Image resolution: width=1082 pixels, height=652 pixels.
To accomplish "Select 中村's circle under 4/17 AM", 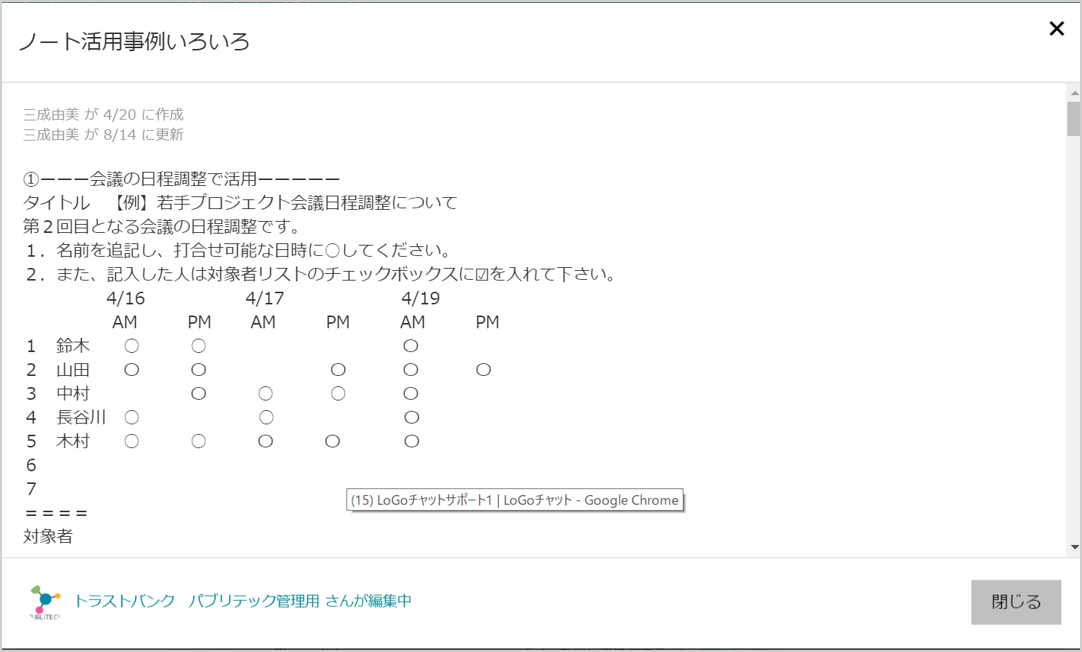I will click(265, 393).
